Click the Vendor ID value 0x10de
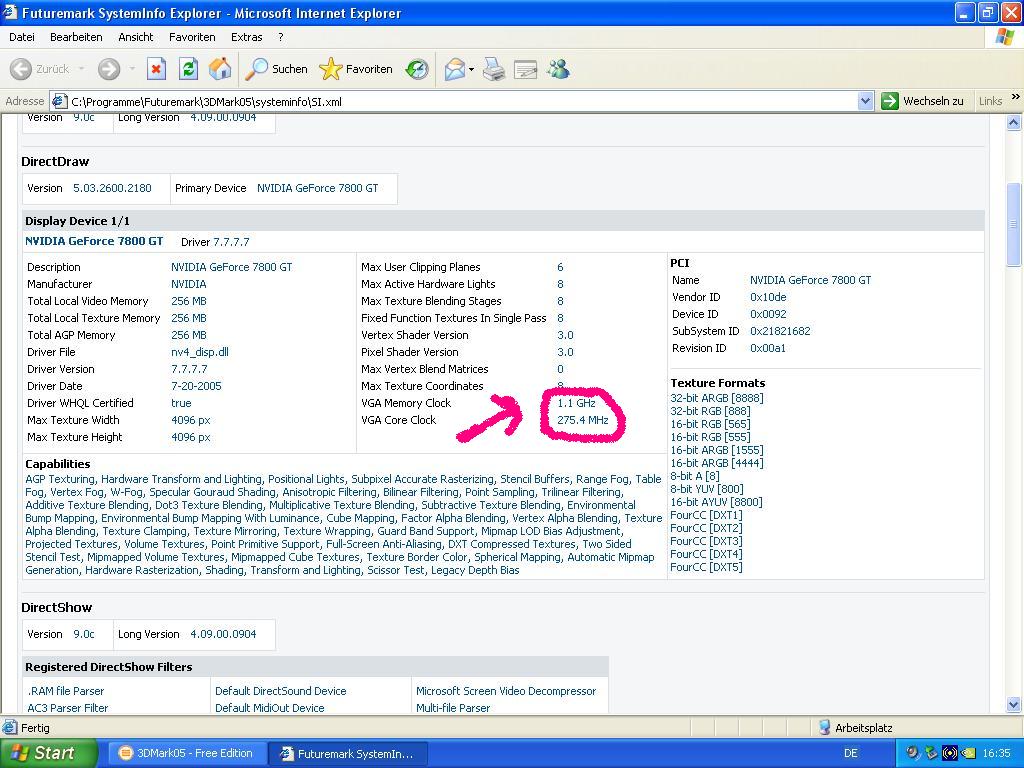 (x=768, y=297)
